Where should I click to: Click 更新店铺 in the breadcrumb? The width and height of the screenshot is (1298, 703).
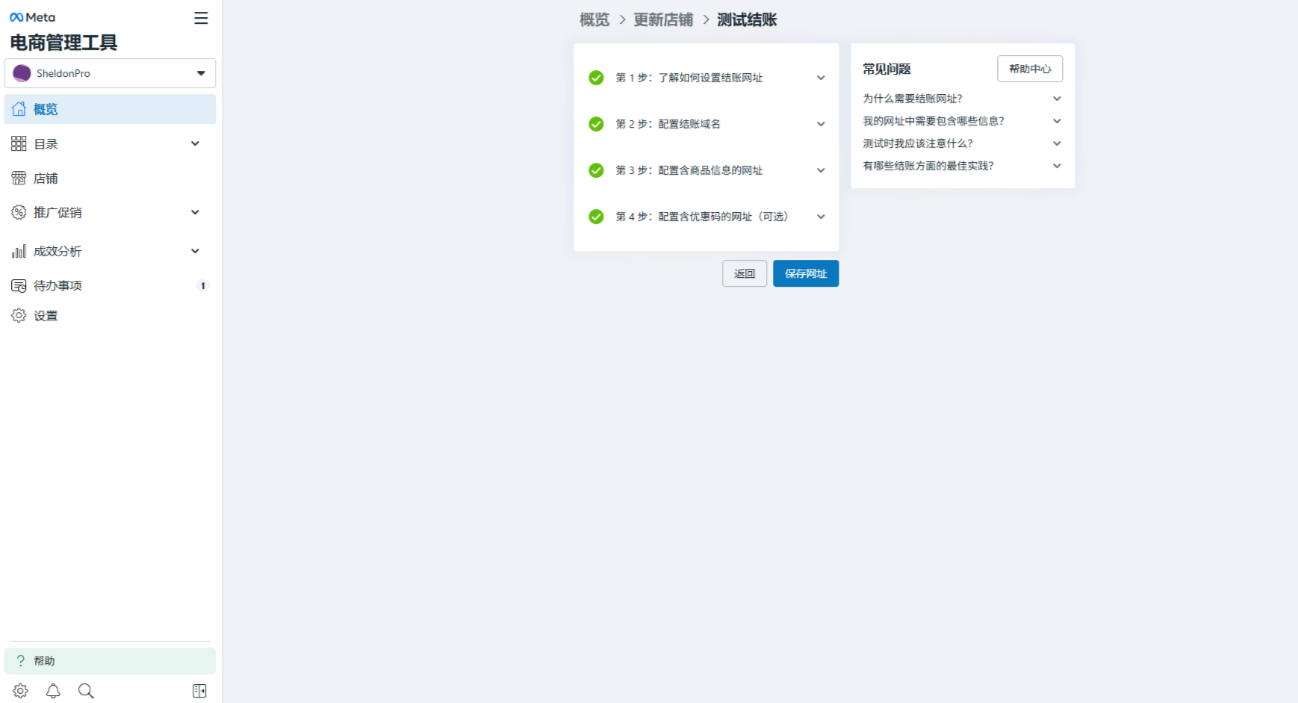coord(663,20)
